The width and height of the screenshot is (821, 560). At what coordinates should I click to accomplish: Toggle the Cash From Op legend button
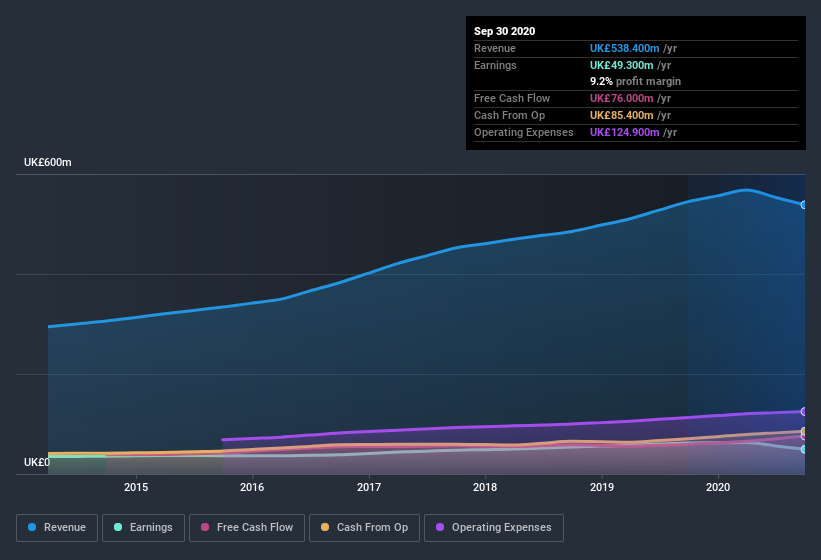click(x=364, y=528)
